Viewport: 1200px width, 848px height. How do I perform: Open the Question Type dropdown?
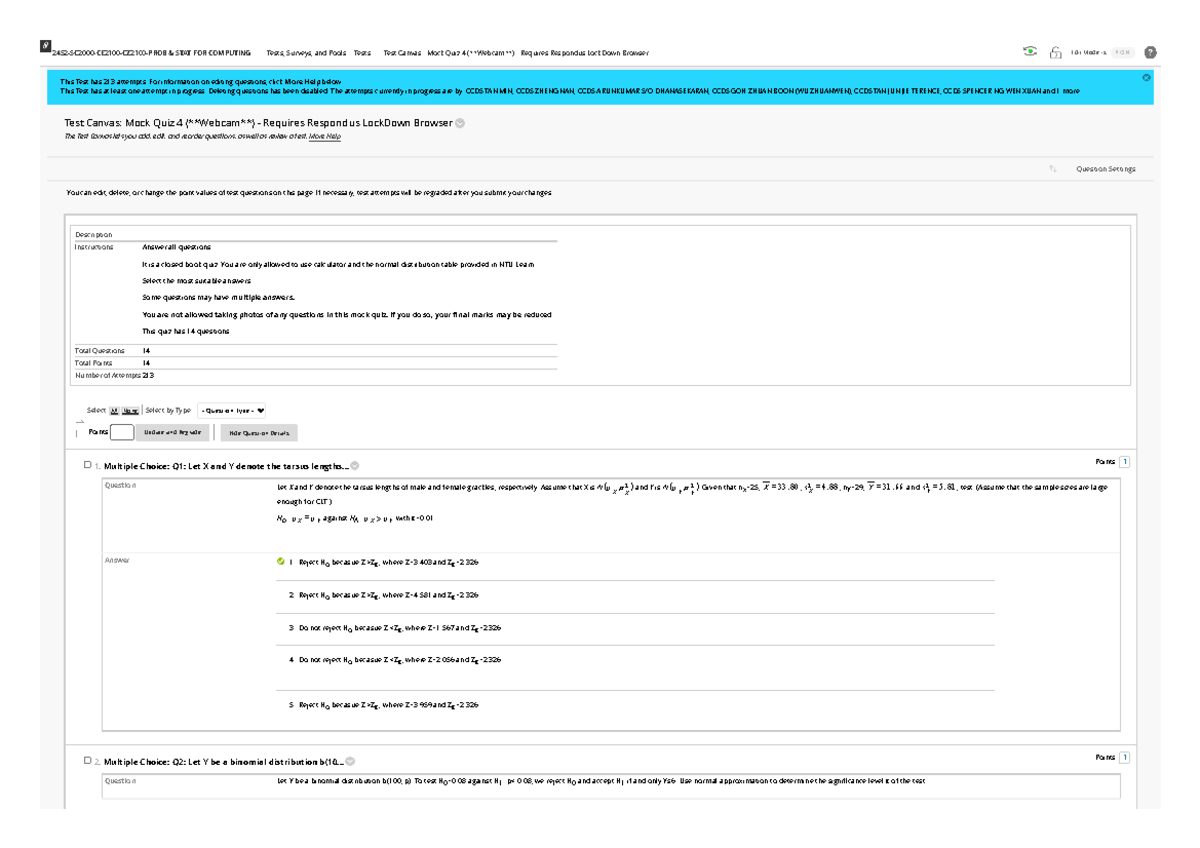pyautogui.click(x=232, y=410)
